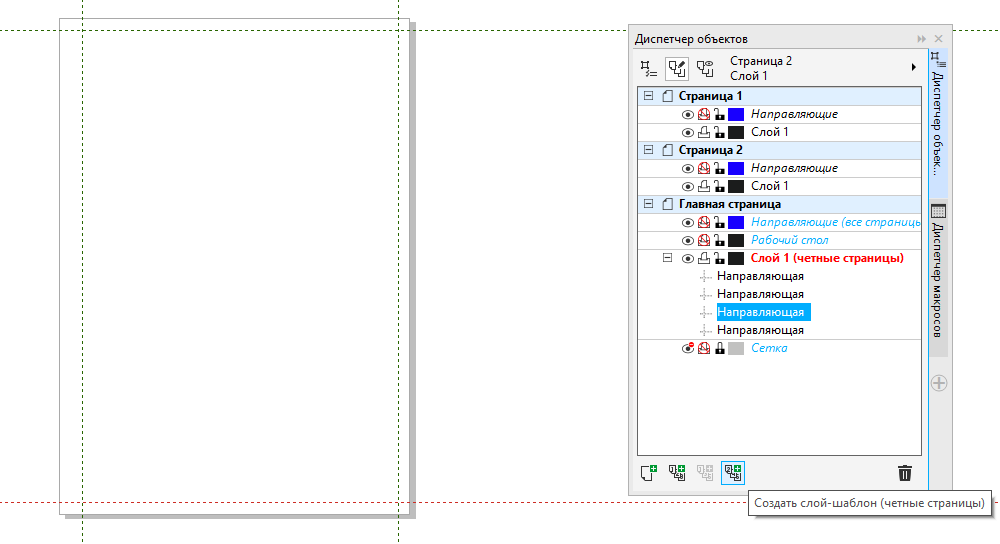Switch to the Диспетчер макросов side tab
The width and height of the screenshot is (1000, 544).
(938, 279)
